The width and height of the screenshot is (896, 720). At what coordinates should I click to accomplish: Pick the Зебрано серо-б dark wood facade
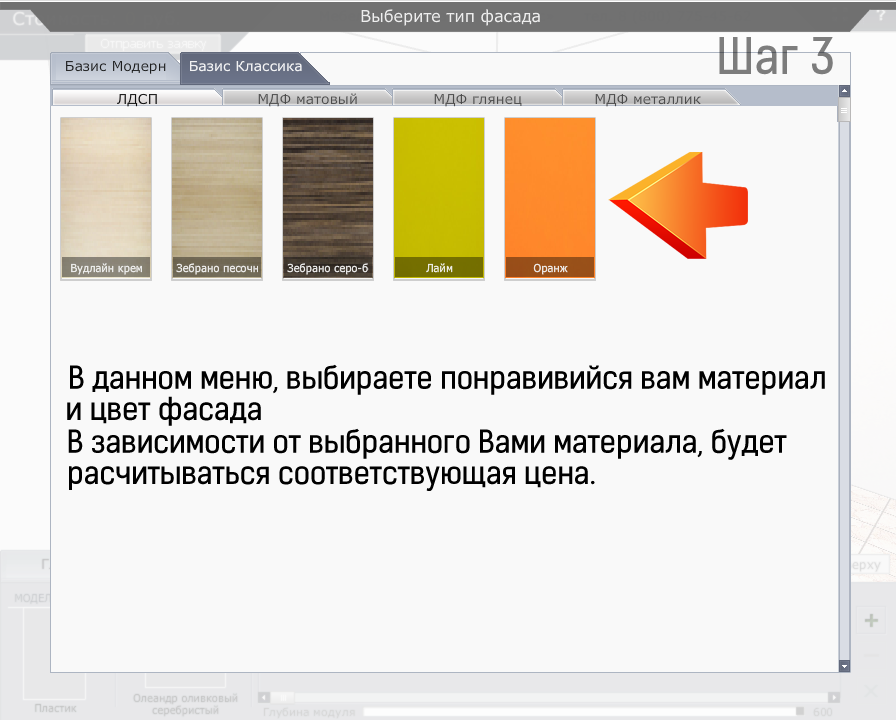click(x=328, y=198)
